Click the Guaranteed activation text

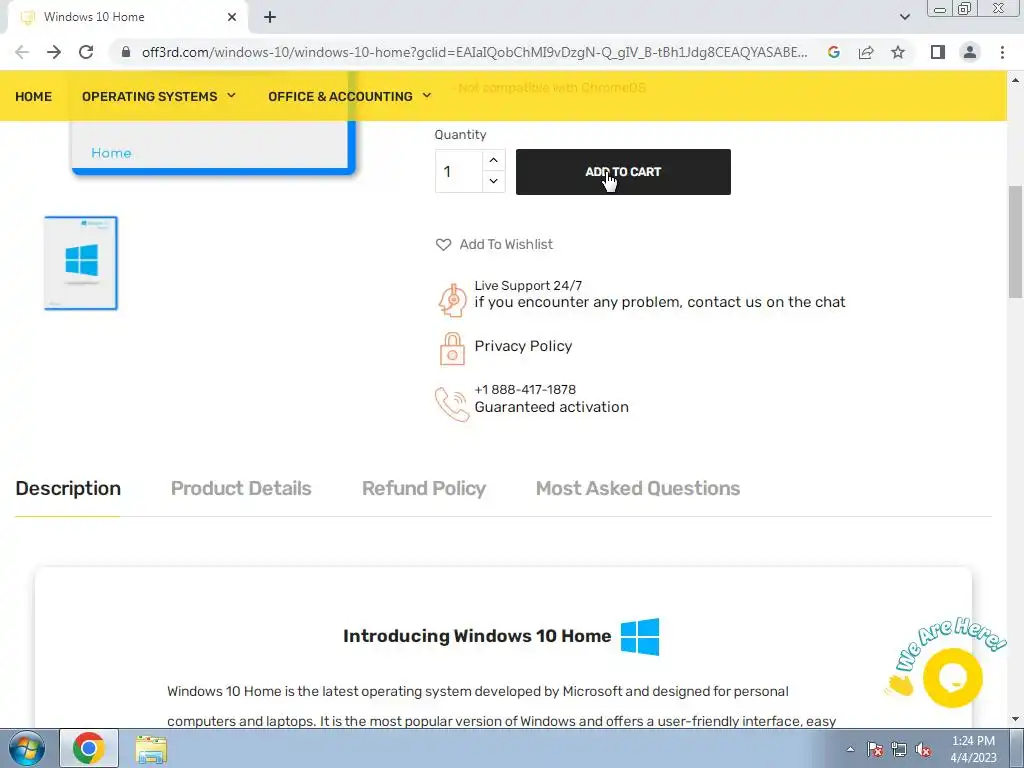coord(551,407)
